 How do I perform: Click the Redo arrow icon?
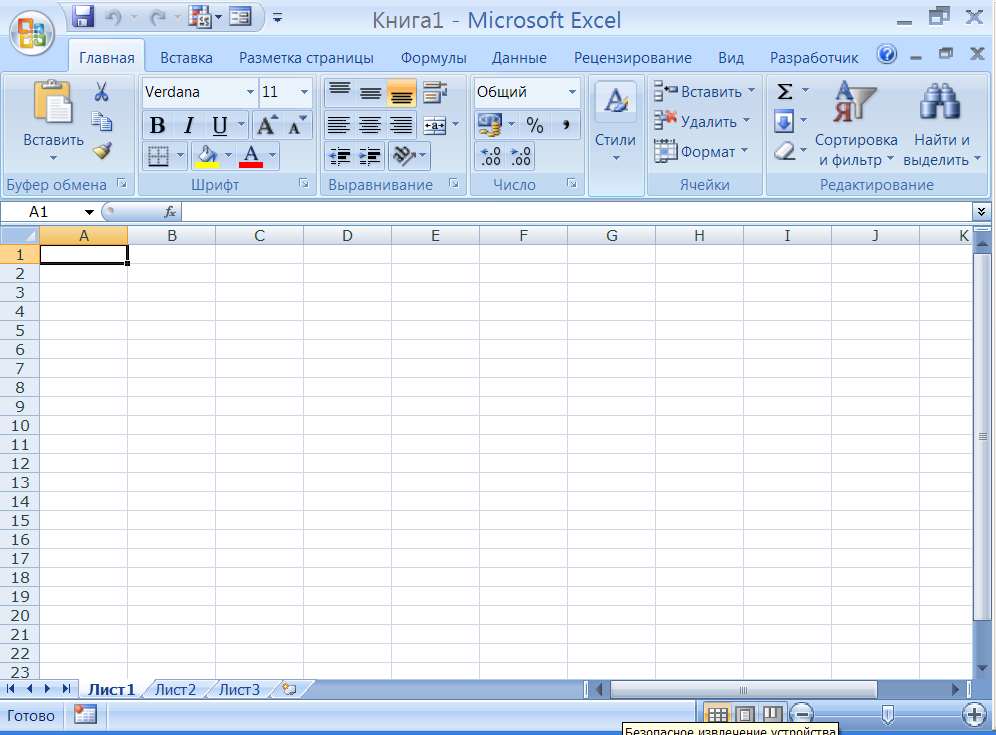158,18
